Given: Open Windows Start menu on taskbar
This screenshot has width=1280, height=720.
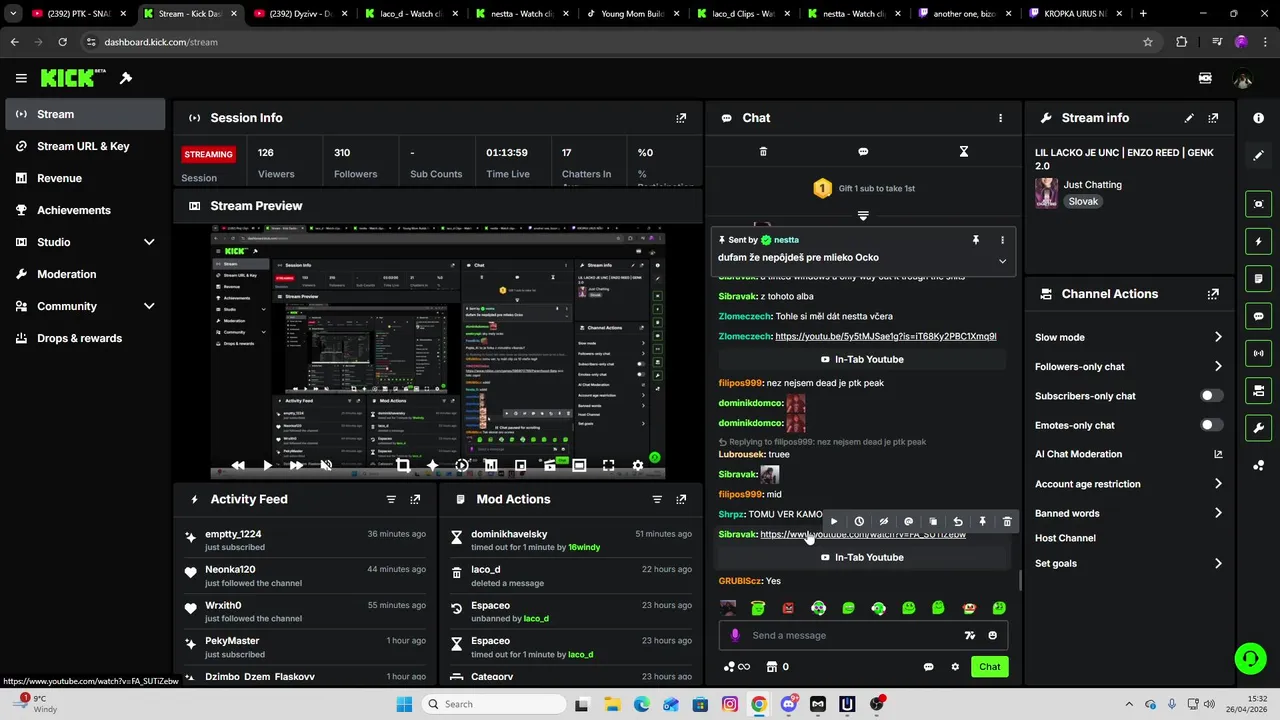Looking at the screenshot, I should click(404, 704).
